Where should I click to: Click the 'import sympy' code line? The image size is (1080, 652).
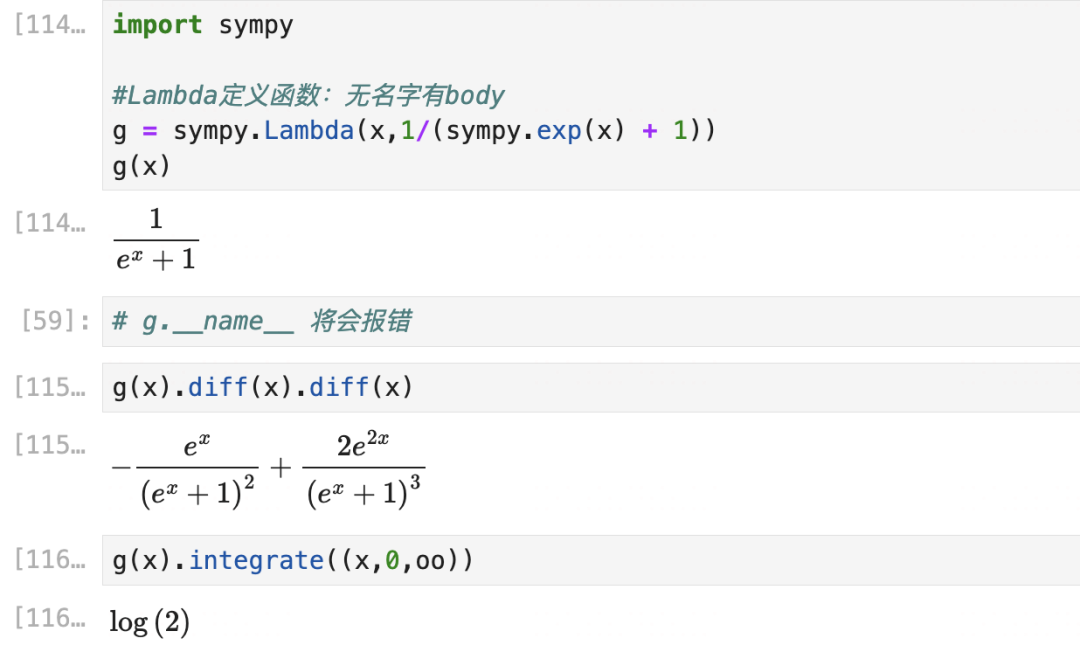tap(203, 25)
